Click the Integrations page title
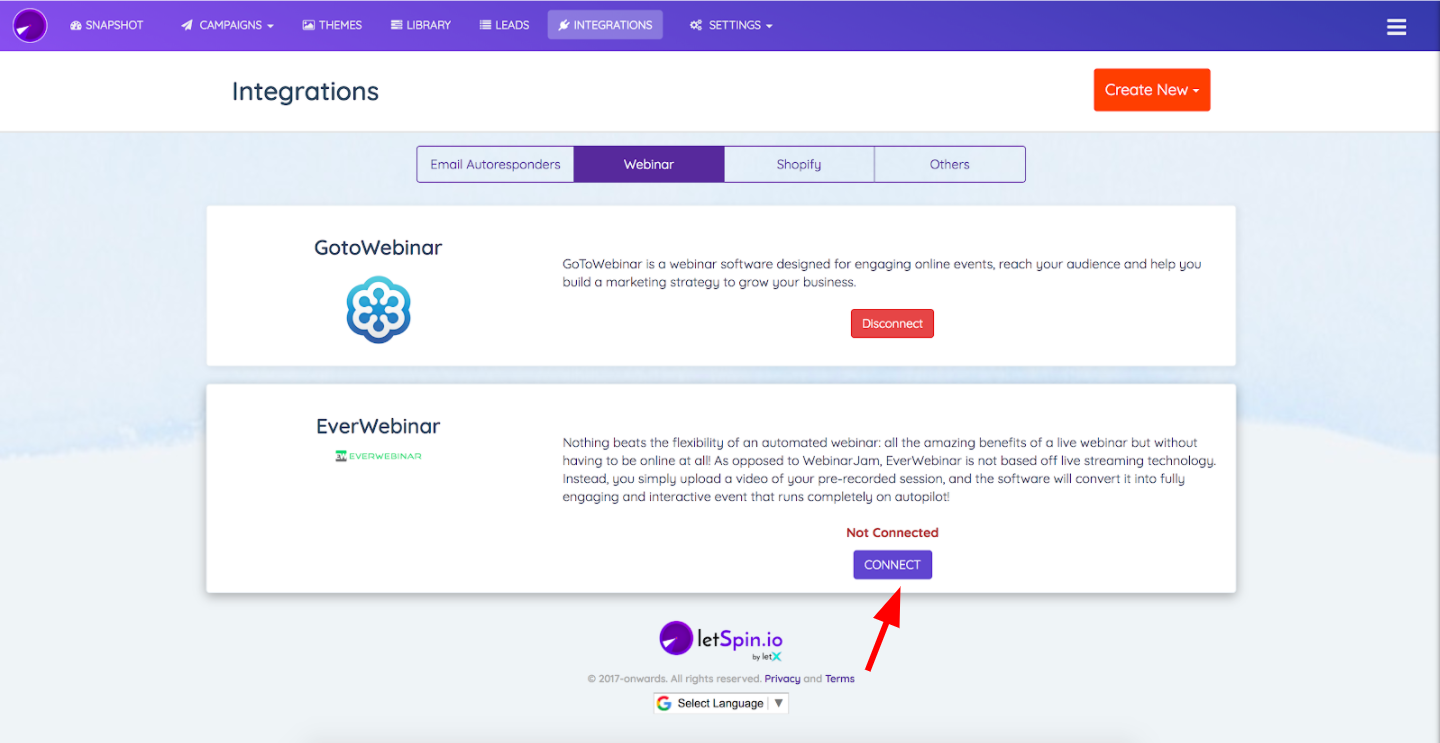The width and height of the screenshot is (1440, 743). [305, 91]
